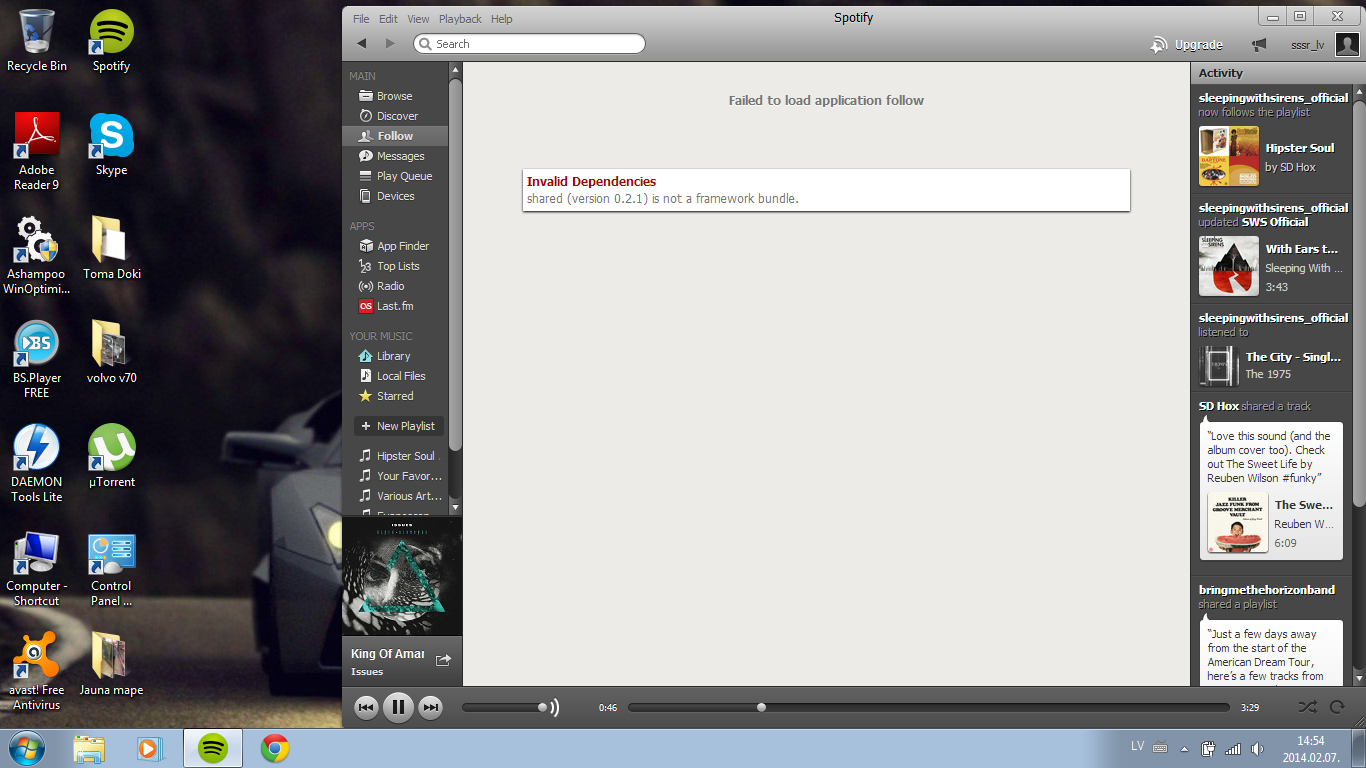Screen dimensions: 1366x768
Task: Mute with the speaker icon
Action: 554,707
